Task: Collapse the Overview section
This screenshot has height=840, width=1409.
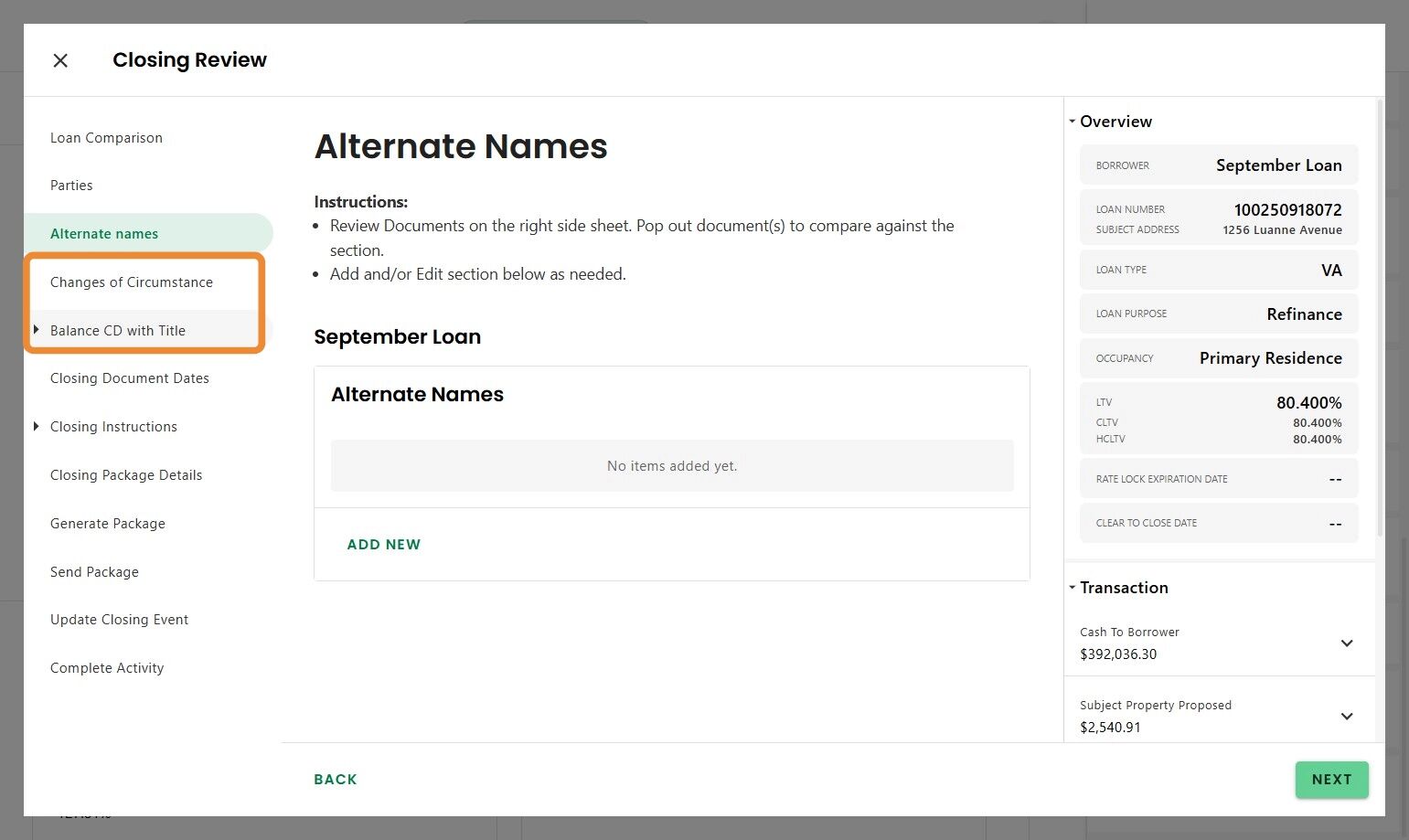Action: point(1073,122)
